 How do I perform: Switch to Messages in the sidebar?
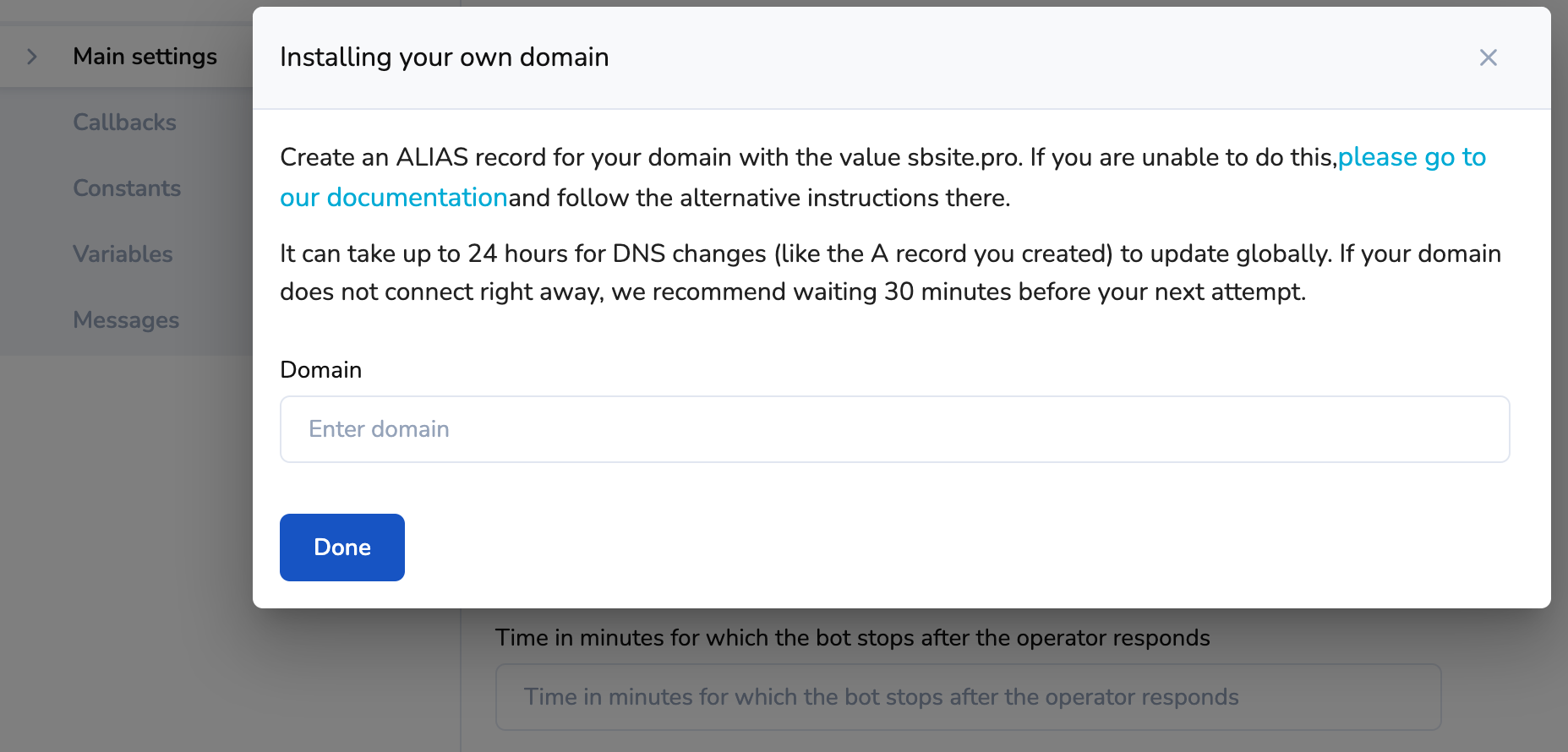click(126, 320)
